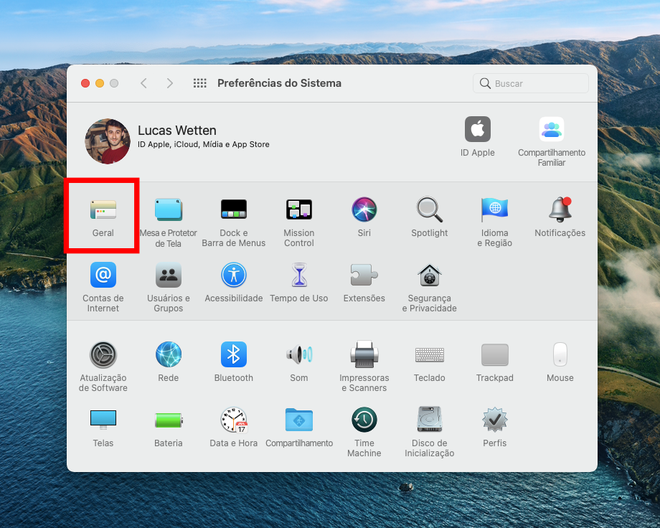Open Data e Hora pane

(x=234, y=420)
